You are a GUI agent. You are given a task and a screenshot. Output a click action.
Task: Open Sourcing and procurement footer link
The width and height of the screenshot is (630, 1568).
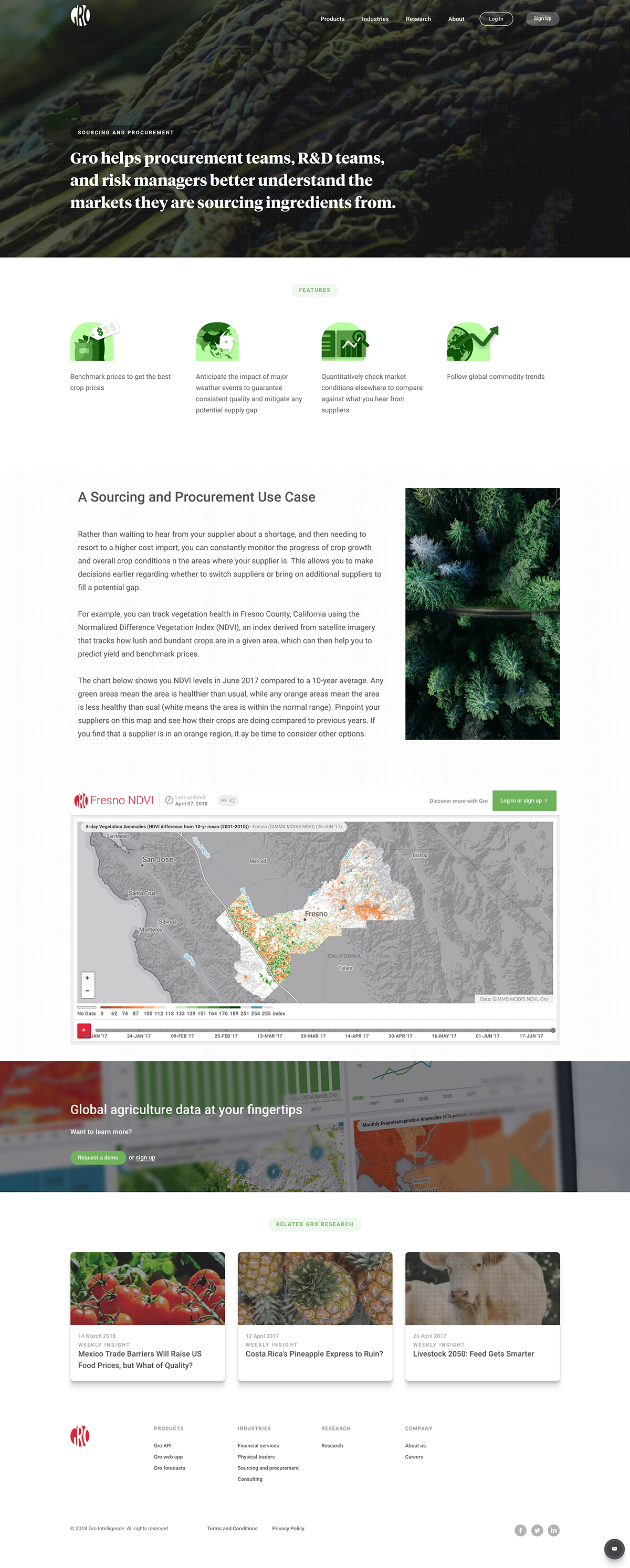click(x=268, y=1468)
